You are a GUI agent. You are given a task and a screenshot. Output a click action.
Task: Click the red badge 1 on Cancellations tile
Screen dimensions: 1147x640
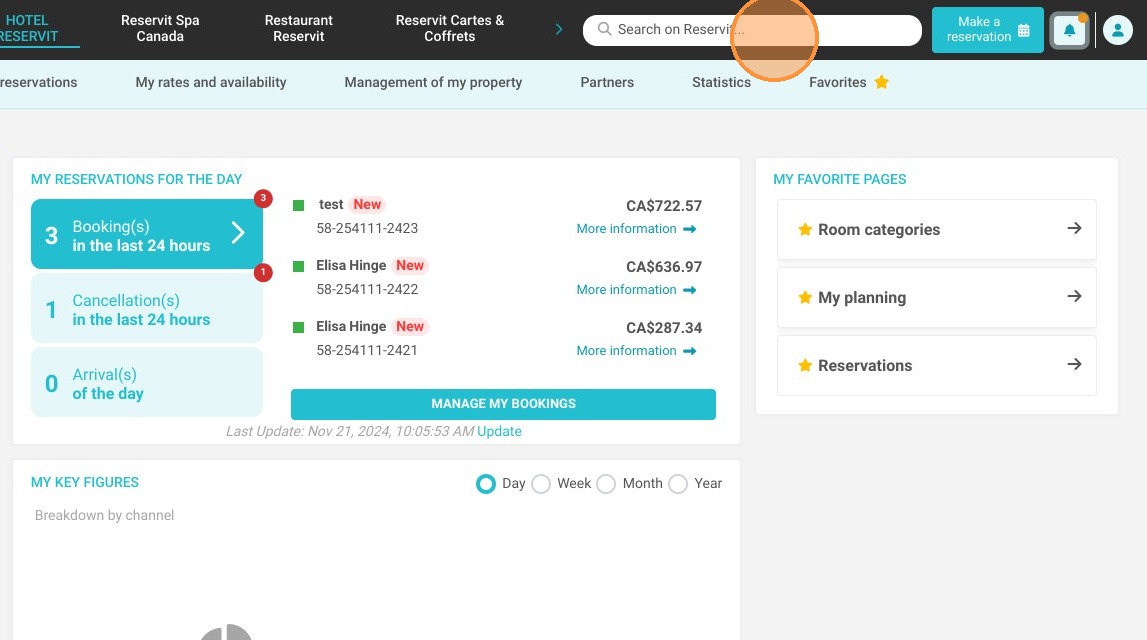click(263, 272)
